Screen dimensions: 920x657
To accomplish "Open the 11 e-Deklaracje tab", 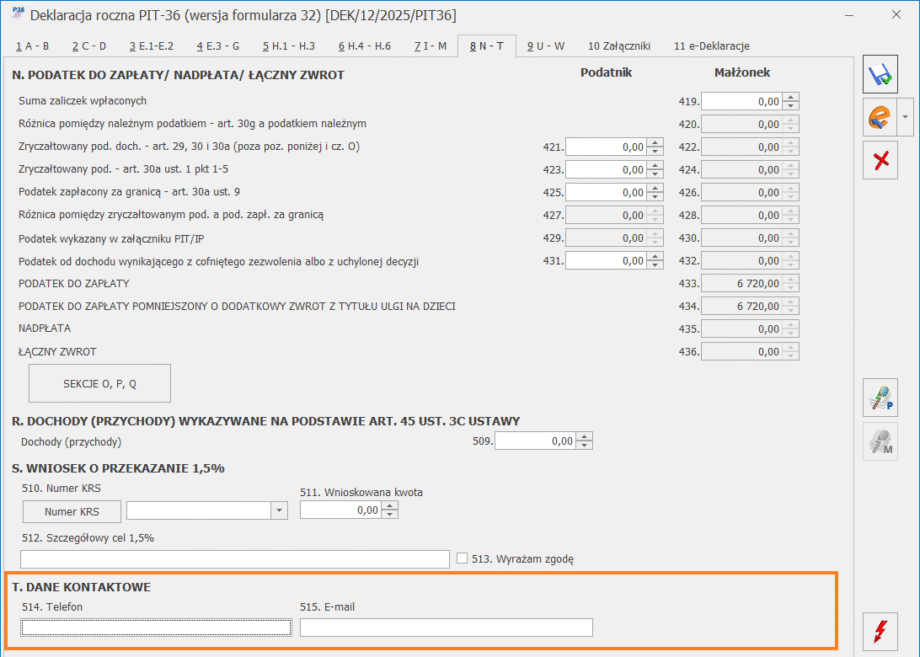I will [712, 46].
